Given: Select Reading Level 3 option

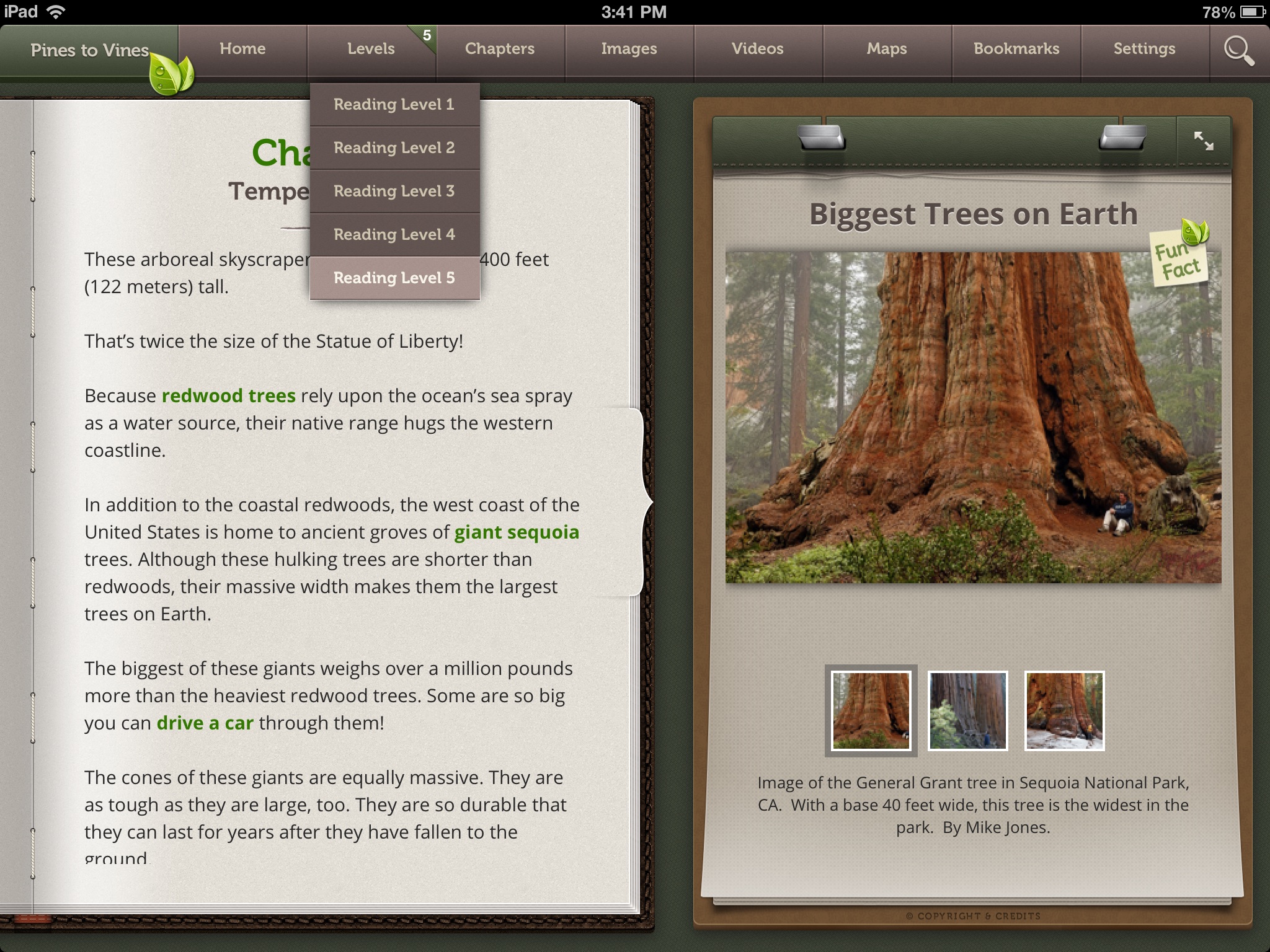Looking at the screenshot, I should [x=393, y=189].
